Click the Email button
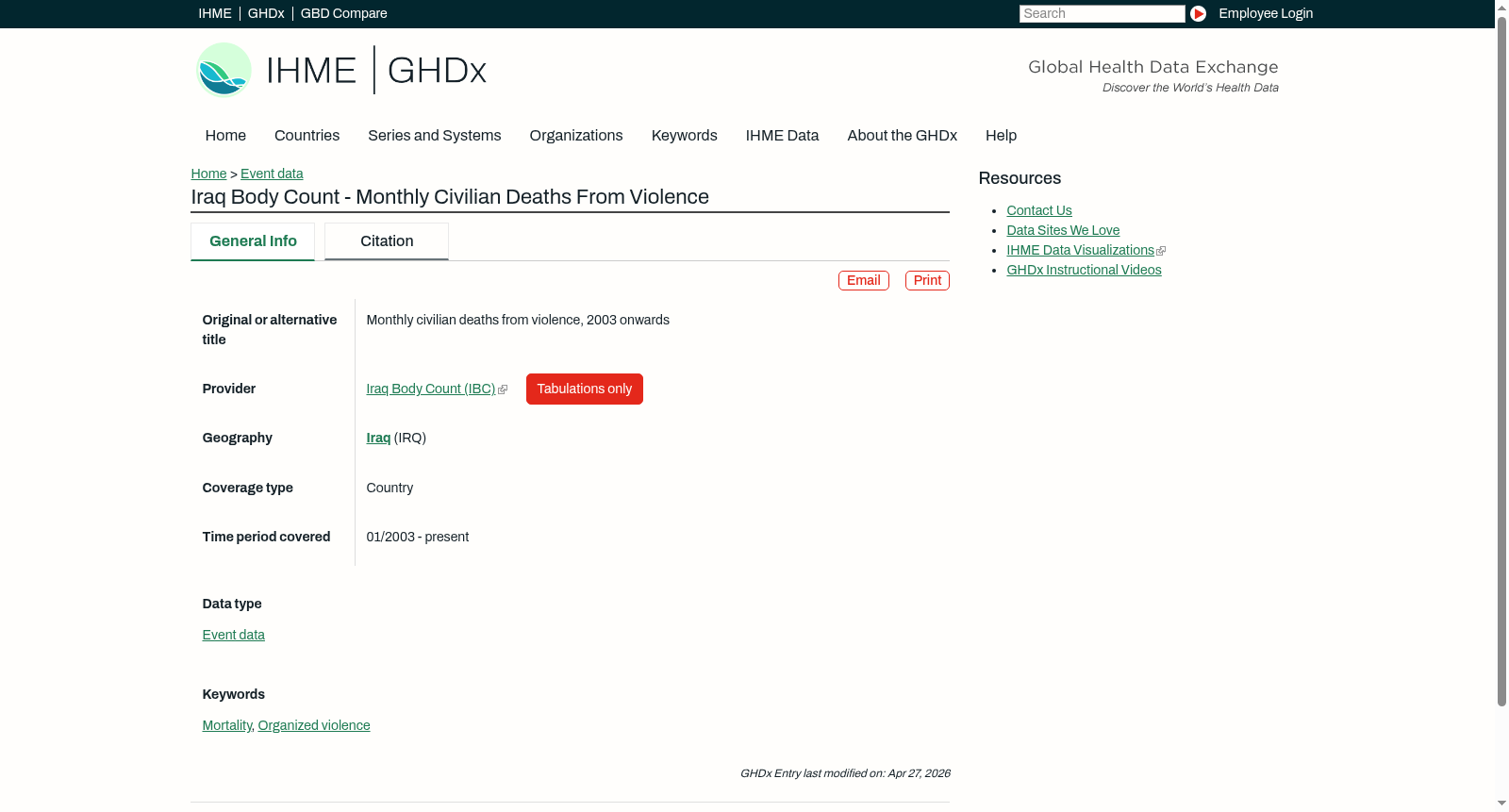 click(x=864, y=280)
